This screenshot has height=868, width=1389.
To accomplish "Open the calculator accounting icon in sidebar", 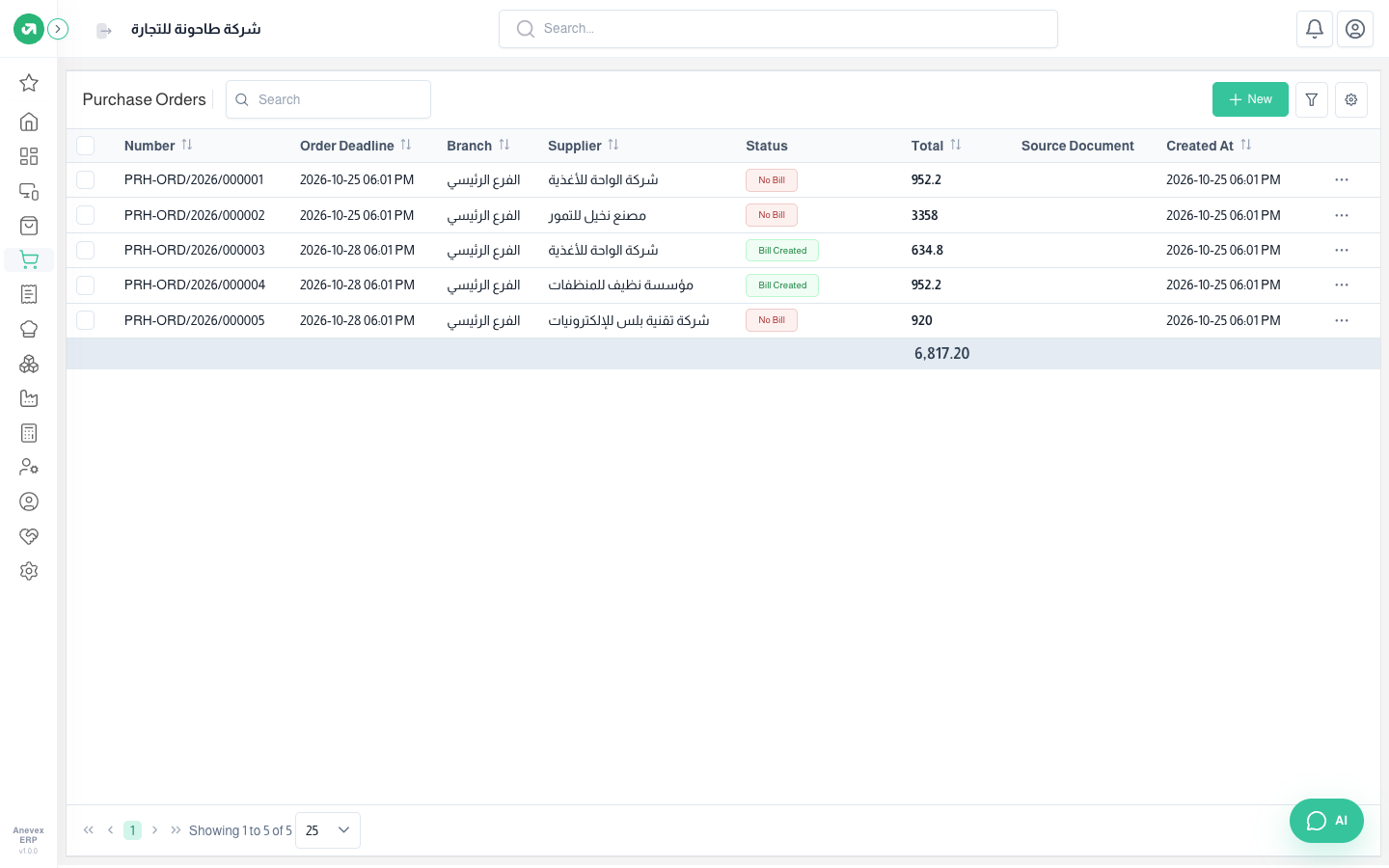I will click(x=29, y=433).
